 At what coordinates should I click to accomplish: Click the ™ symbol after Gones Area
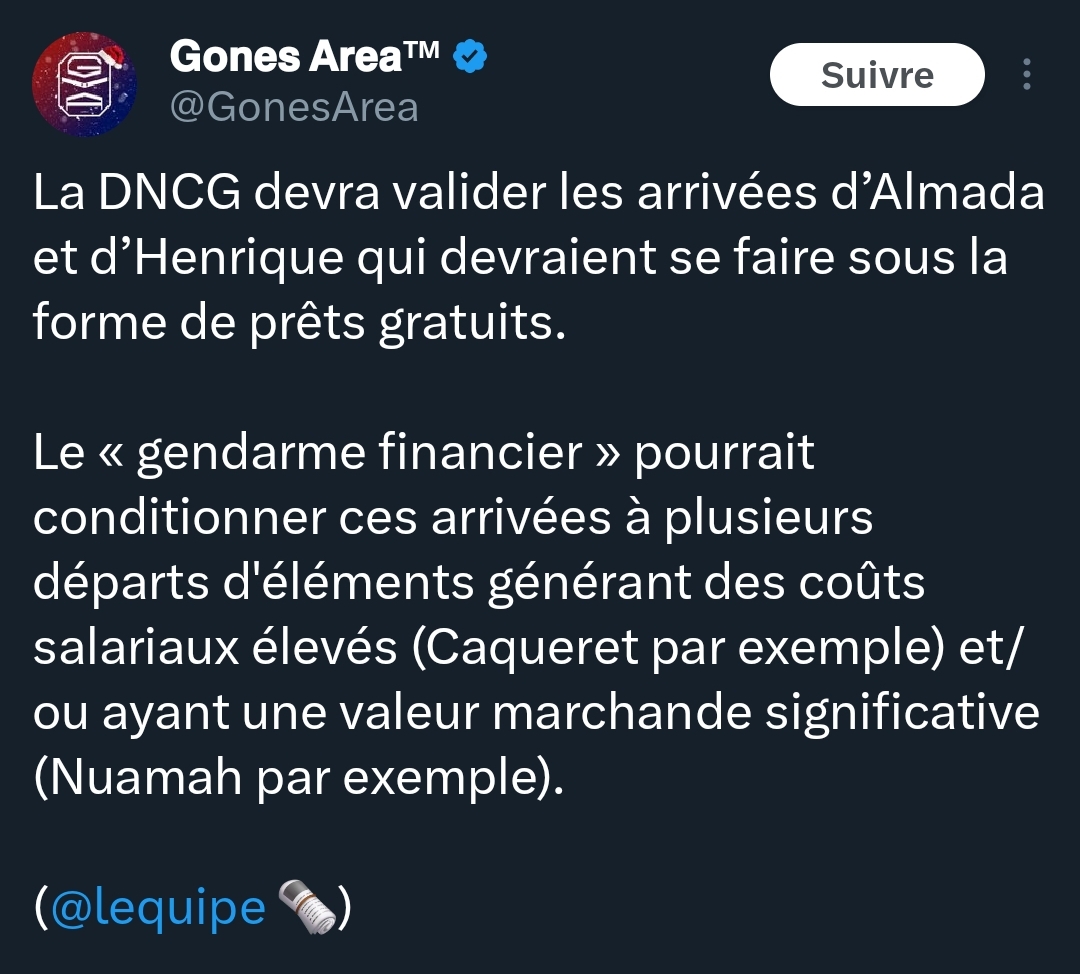(420, 50)
